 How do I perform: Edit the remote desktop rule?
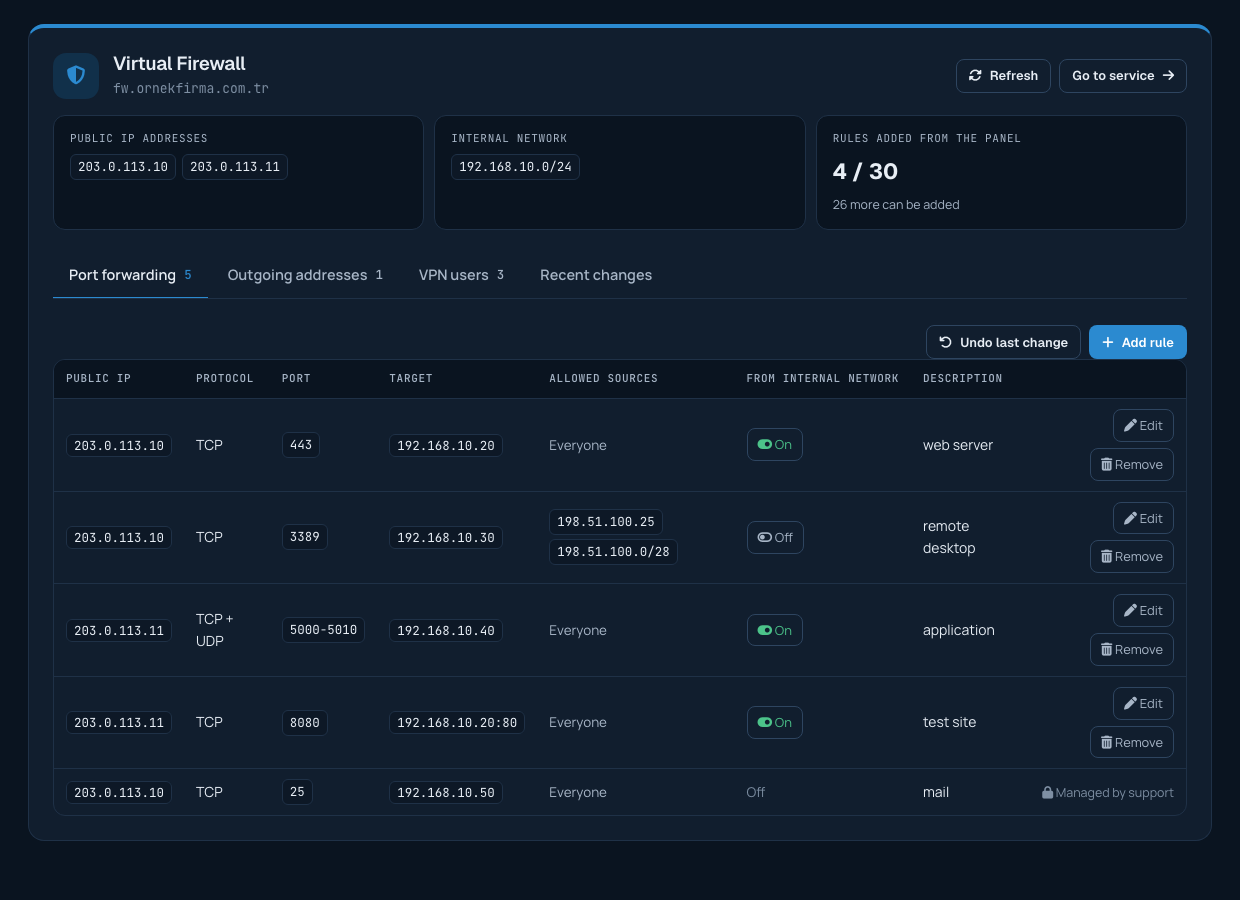[x=1143, y=518]
